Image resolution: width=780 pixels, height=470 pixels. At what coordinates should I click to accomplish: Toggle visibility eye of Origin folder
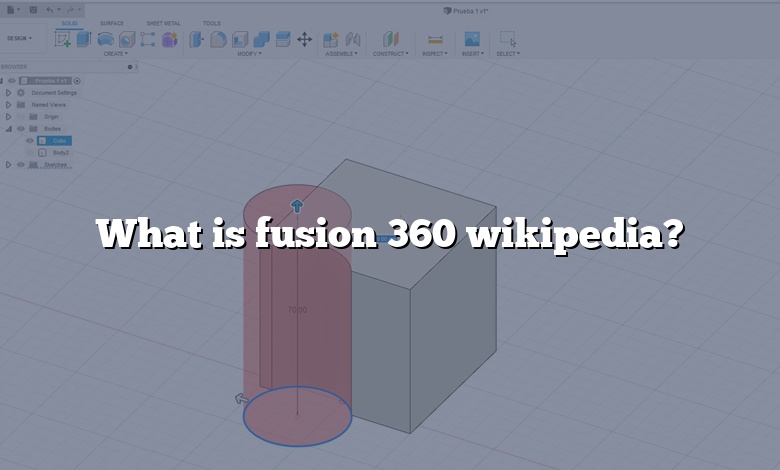pyautogui.click(x=21, y=116)
